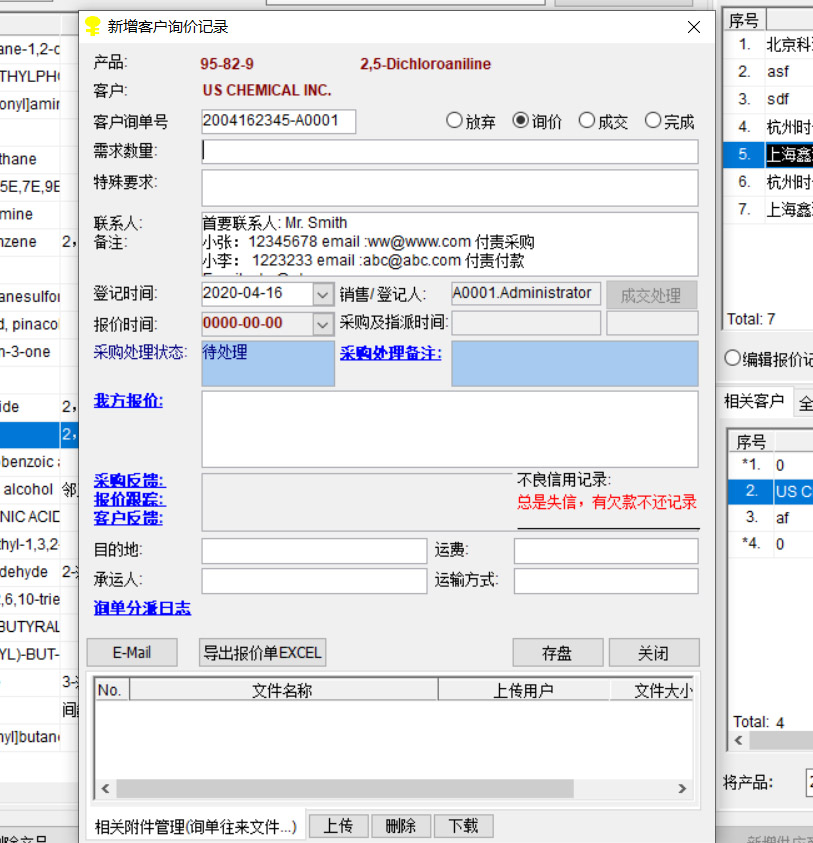Image resolution: width=813 pixels, height=843 pixels.
Task: Open 相关附件管理 attachments tab
Action: [x=195, y=826]
